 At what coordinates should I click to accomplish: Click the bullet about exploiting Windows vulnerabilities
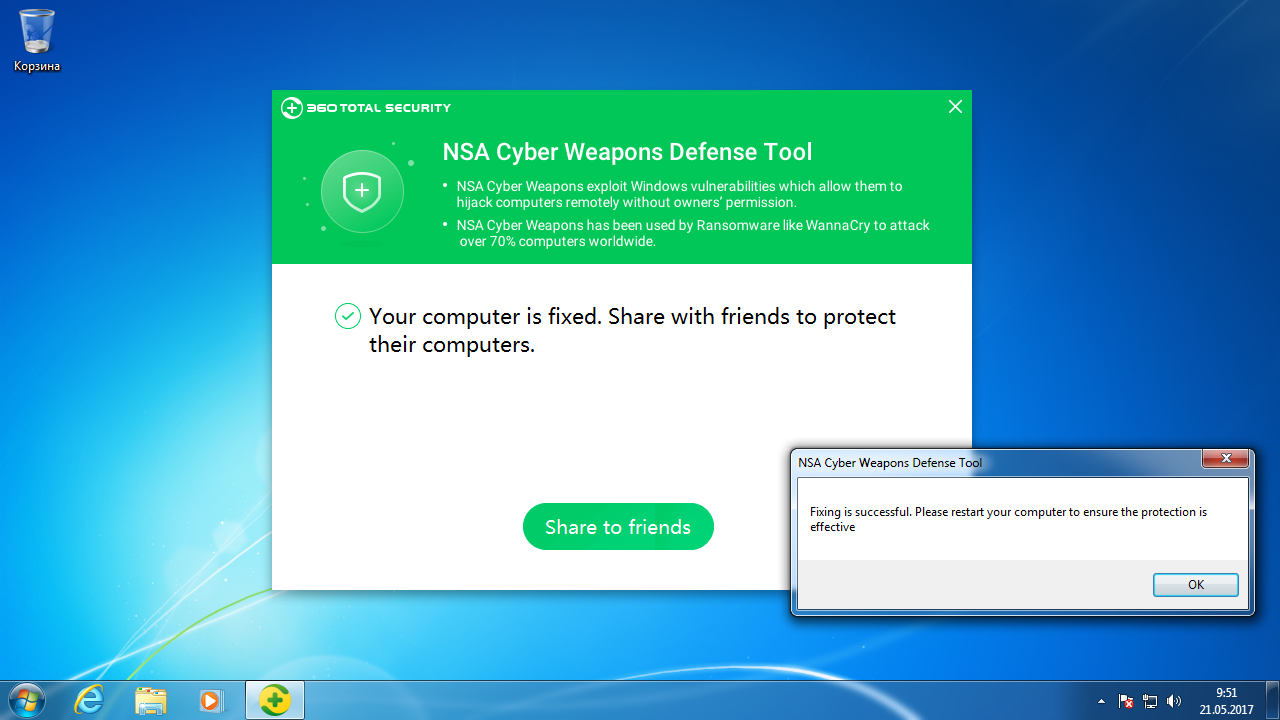point(673,194)
